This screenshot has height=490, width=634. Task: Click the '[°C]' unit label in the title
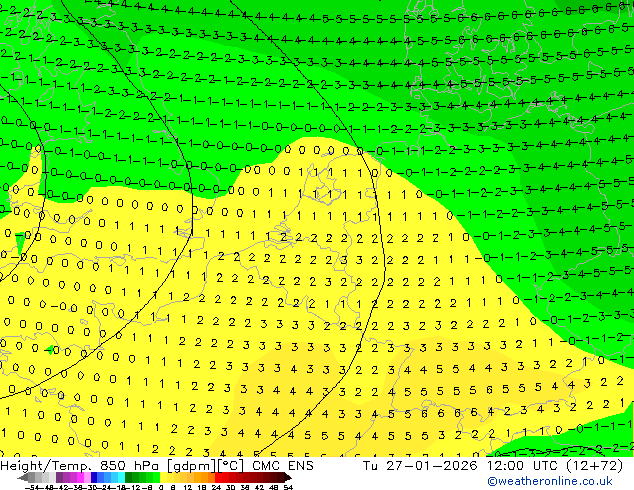230,466
